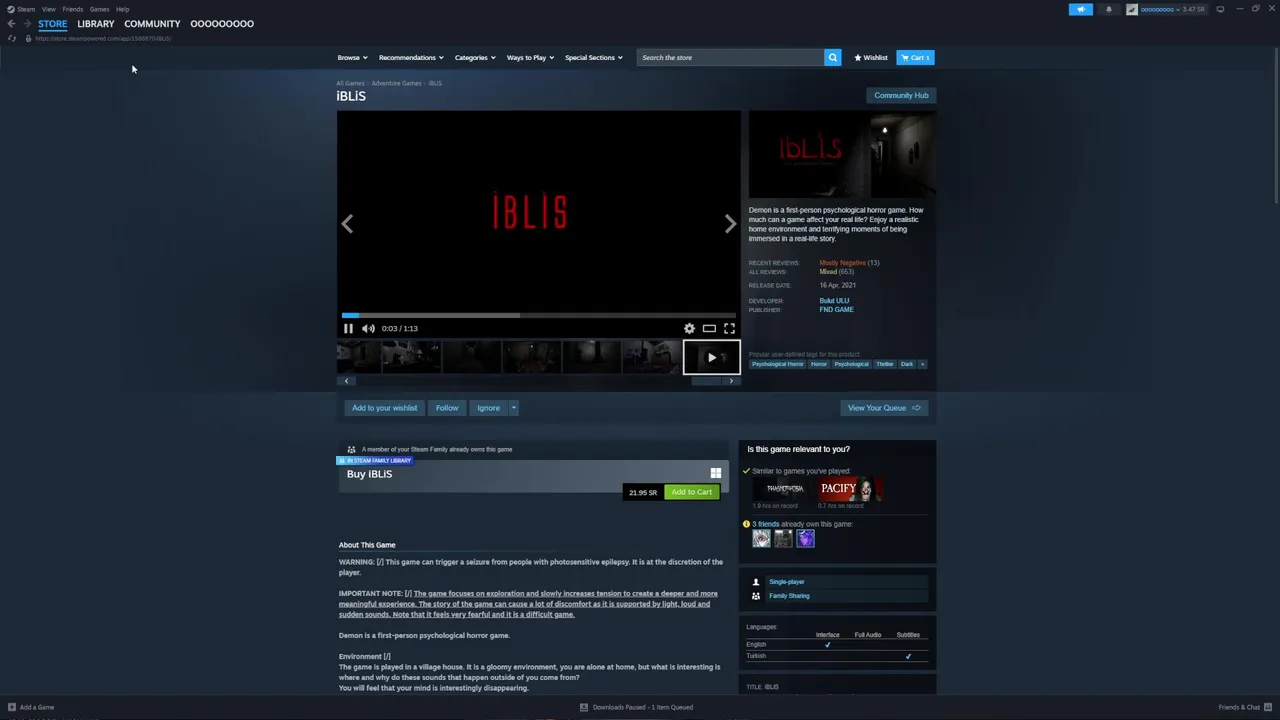The image size is (1280, 720).
Task: Select the highlighted trailer thumbnail
Action: coord(711,357)
